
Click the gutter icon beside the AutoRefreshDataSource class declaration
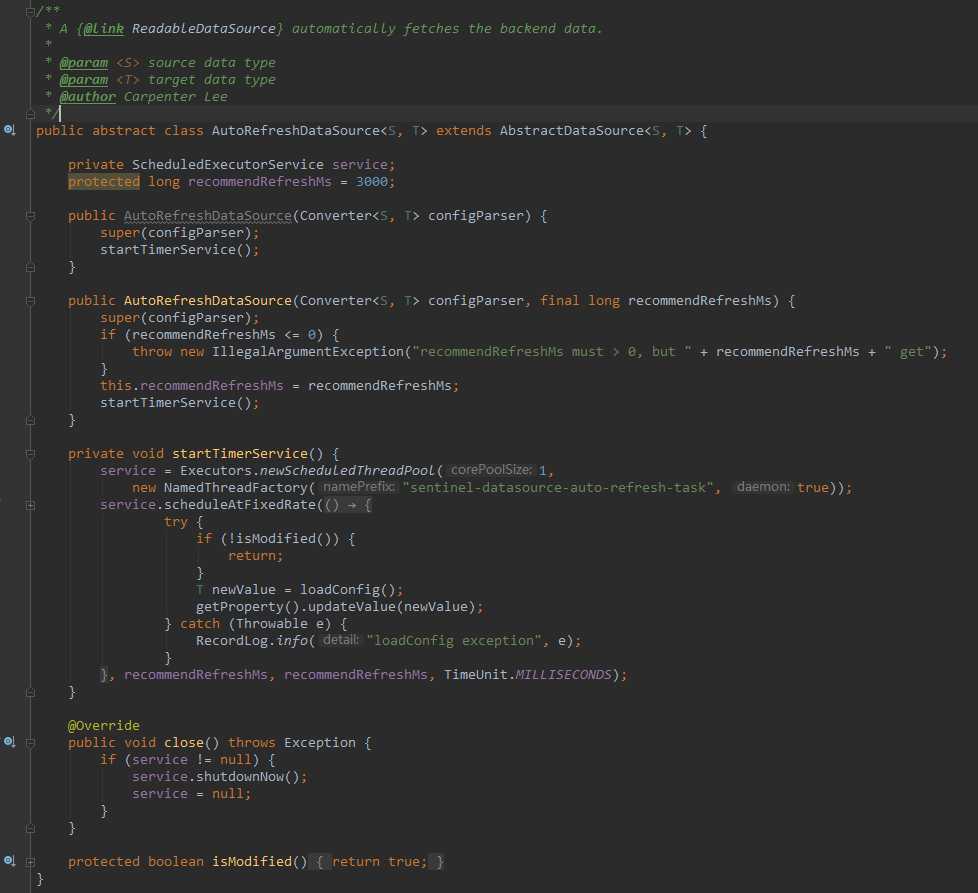click(9, 130)
